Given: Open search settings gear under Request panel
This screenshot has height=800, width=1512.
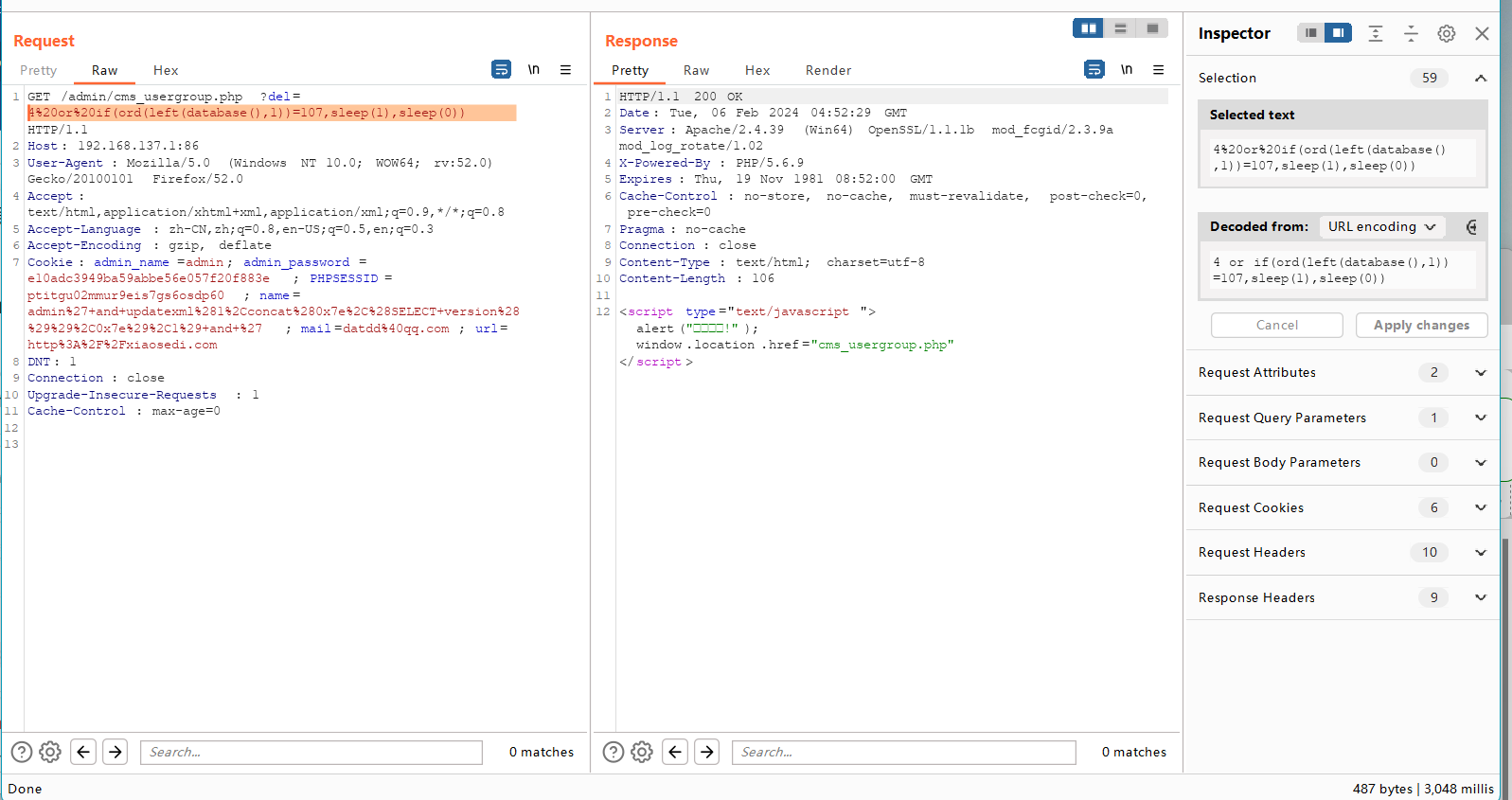Looking at the screenshot, I should (50, 752).
